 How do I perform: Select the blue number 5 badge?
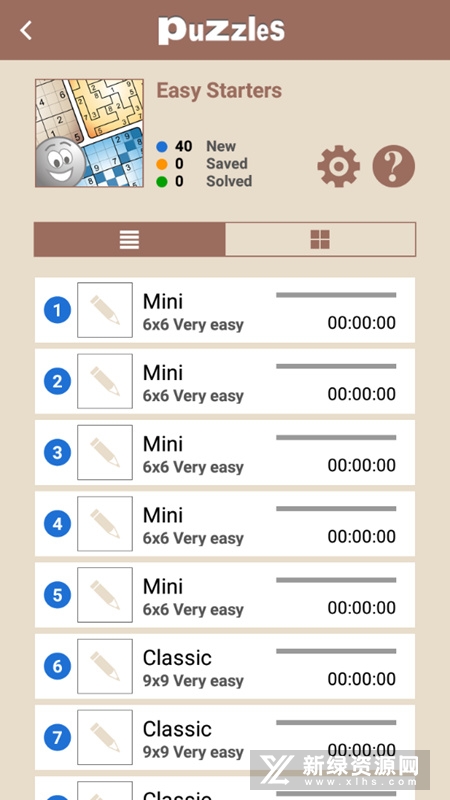[x=57, y=595]
